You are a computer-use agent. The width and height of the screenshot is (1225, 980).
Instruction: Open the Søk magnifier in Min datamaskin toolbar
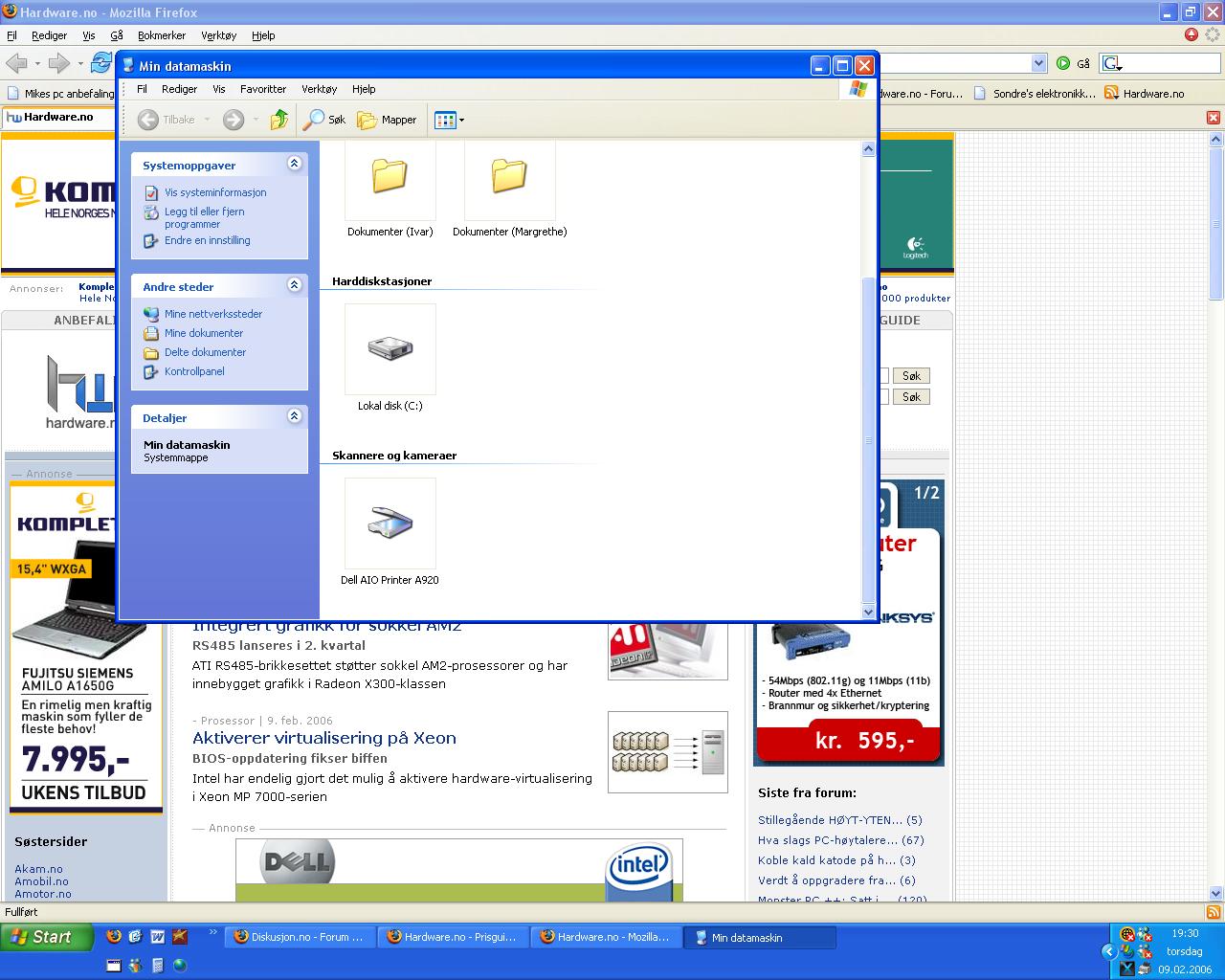[x=324, y=120]
